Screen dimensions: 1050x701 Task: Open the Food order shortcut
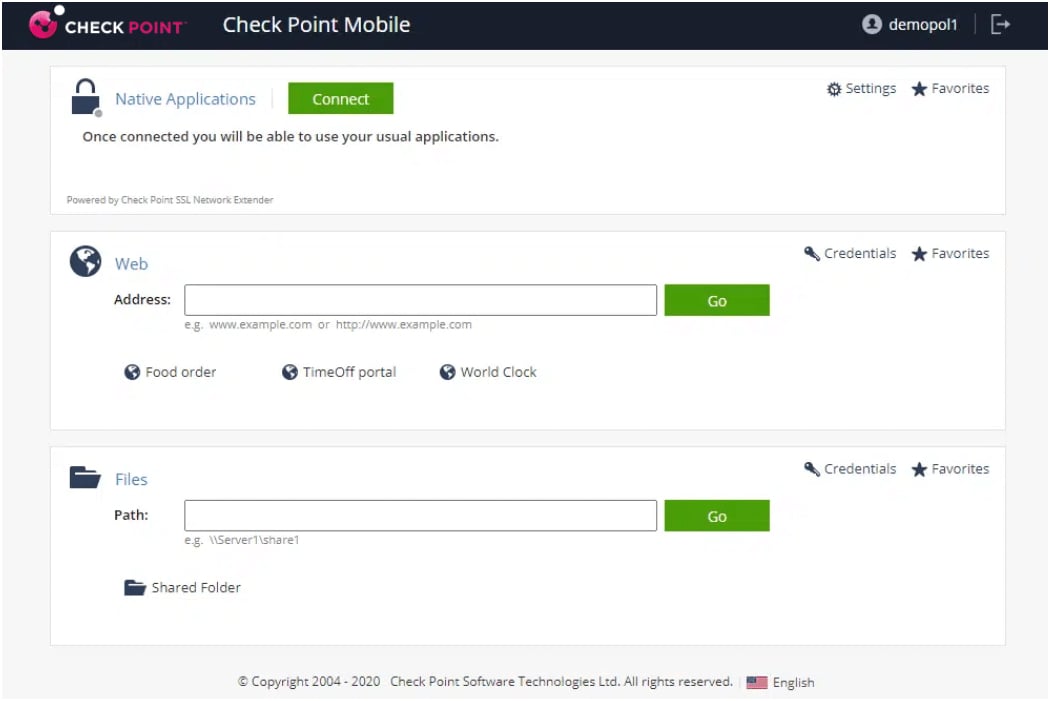pyautogui.click(x=170, y=372)
